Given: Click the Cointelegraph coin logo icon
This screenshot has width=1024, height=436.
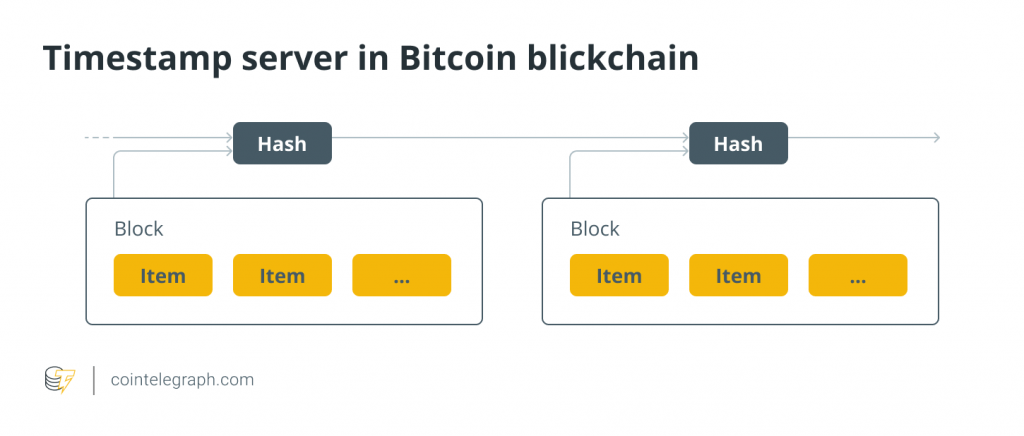Looking at the screenshot, I should [60, 381].
